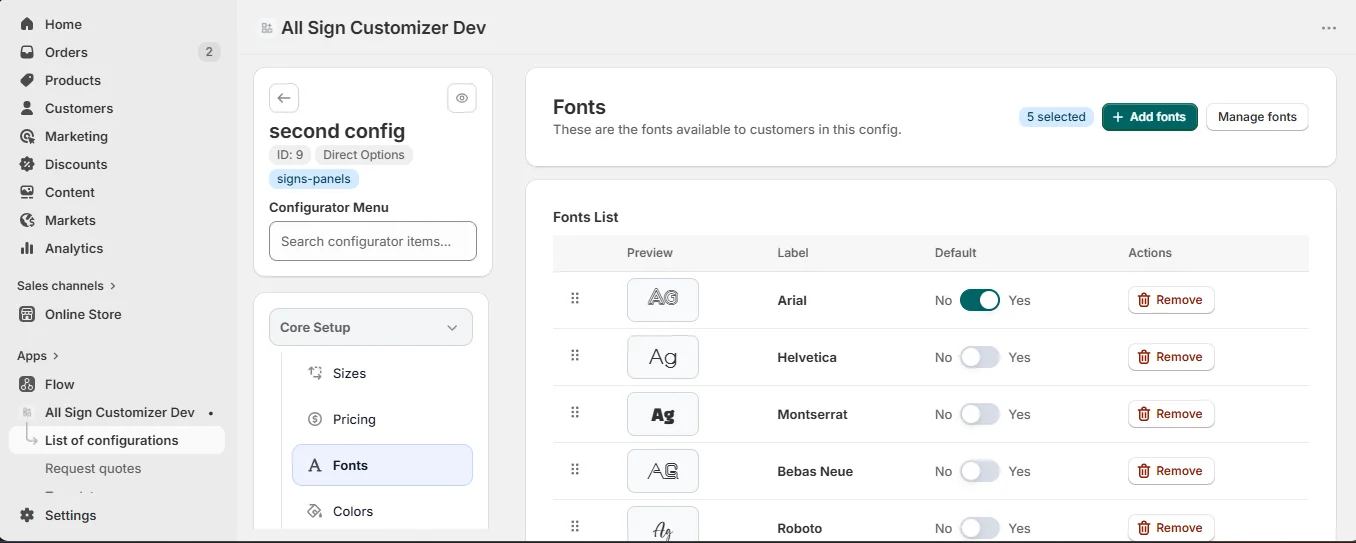The height and width of the screenshot is (543, 1356).
Task: Enable Roboto default toggle
Action: coord(980,528)
